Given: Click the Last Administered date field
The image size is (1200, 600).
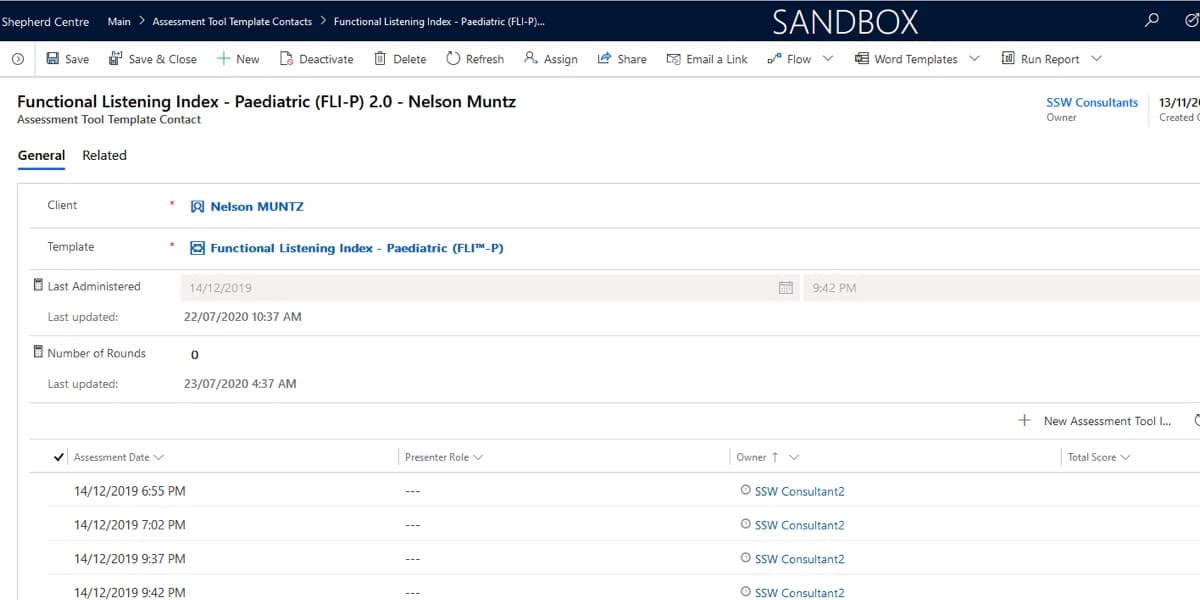Looking at the screenshot, I should (475, 288).
